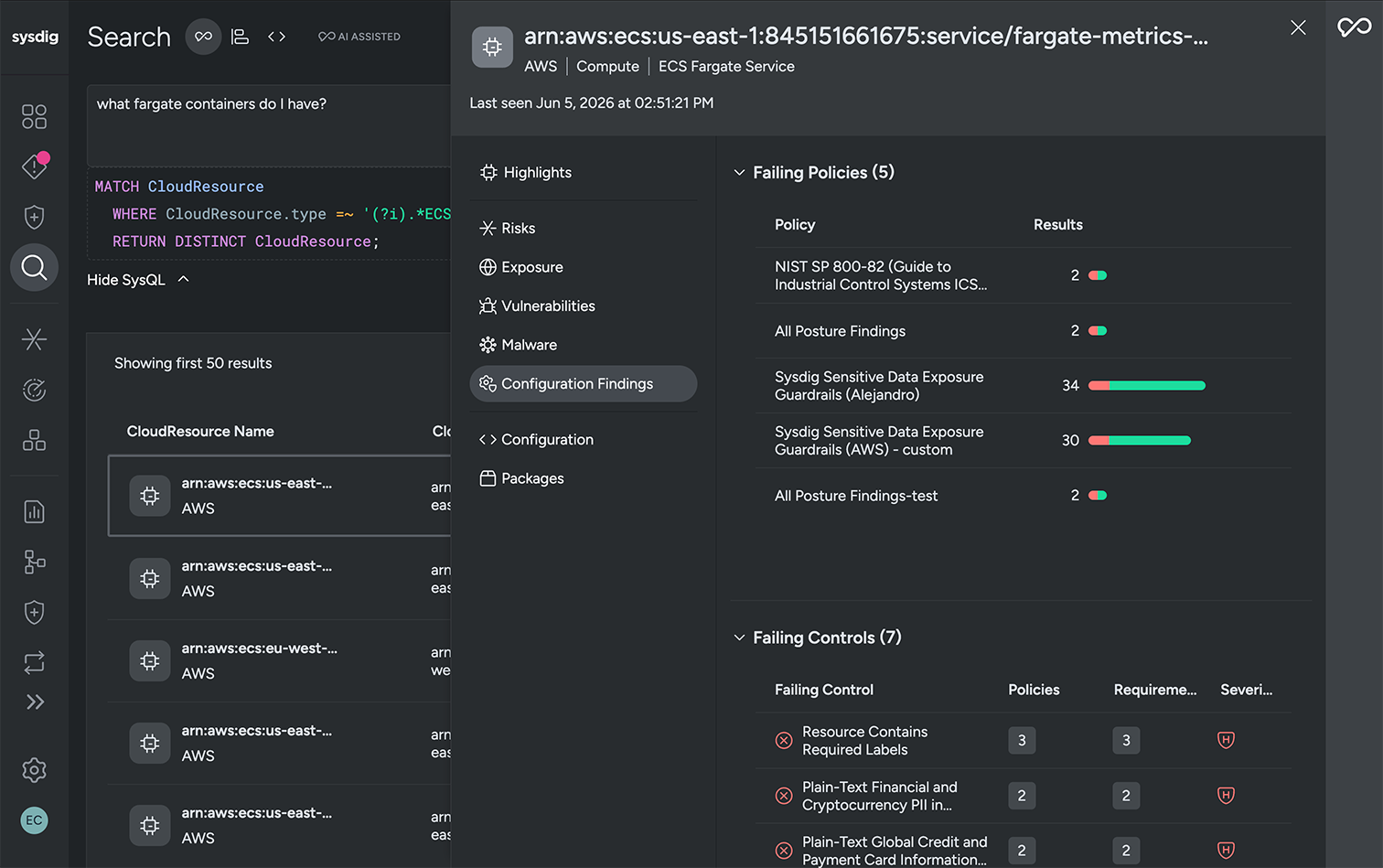Open the integrations loop arrows icon in sidebar
This screenshot has height=868, width=1383.
coord(34,662)
